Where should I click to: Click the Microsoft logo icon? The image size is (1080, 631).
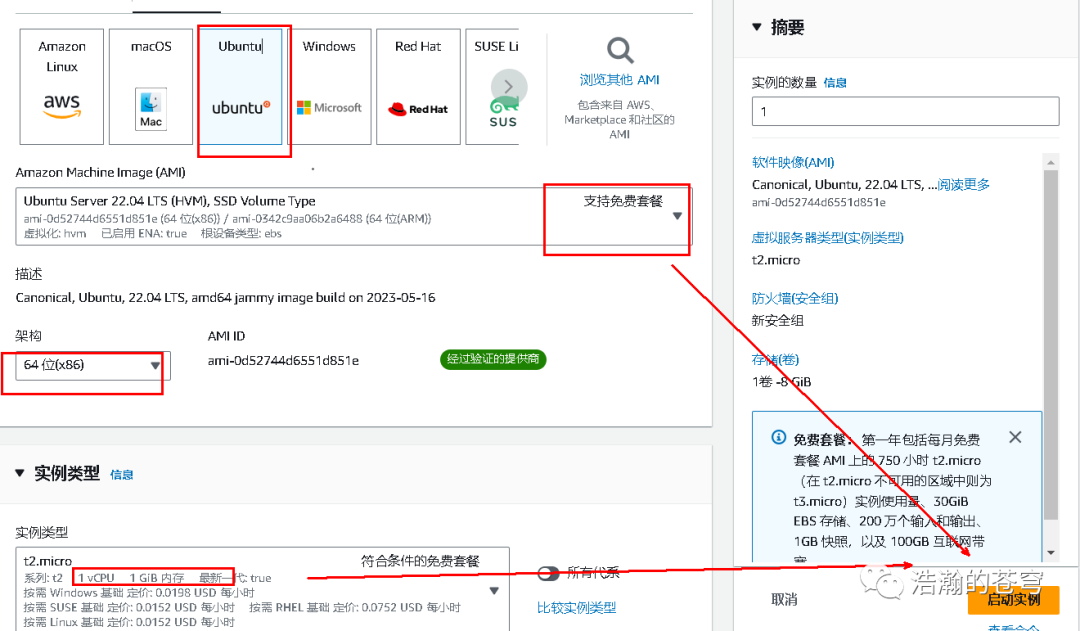click(329, 107)
